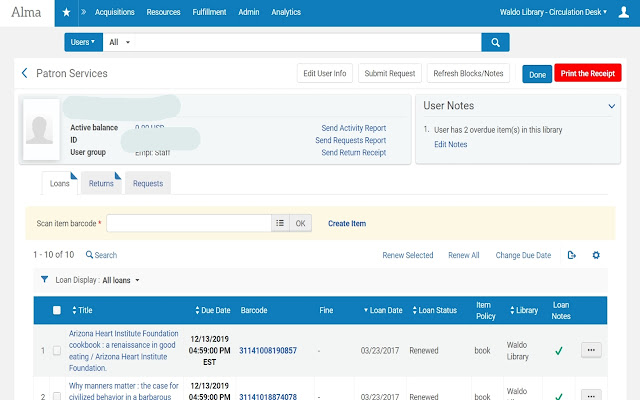The image size is (640, 400).
Task: Click Renew All link
Action: click(x=464, y=255)
